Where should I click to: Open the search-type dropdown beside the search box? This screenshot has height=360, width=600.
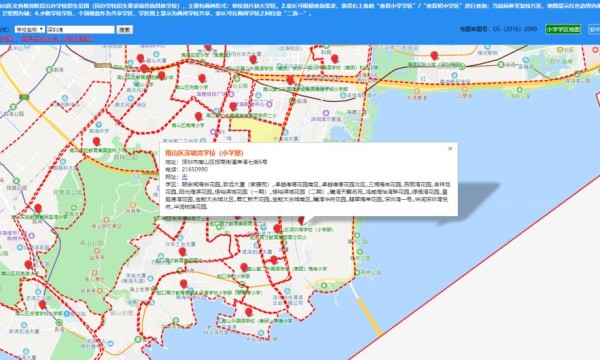pyautogui.click(x=29, y=29)
